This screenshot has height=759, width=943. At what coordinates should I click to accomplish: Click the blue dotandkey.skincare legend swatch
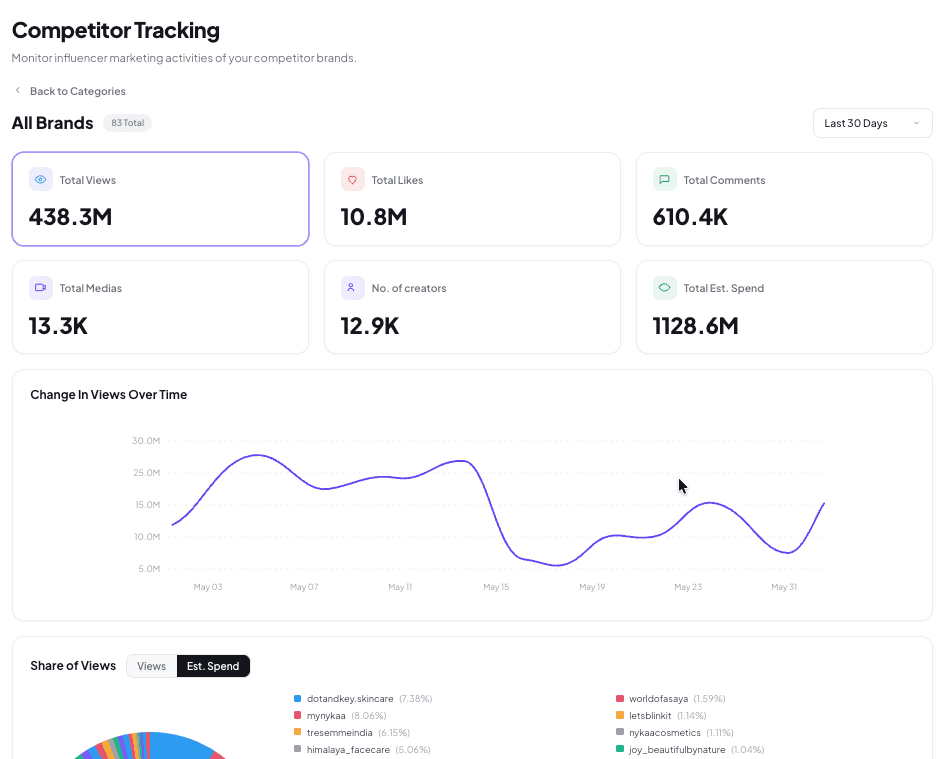coord(297,699)
